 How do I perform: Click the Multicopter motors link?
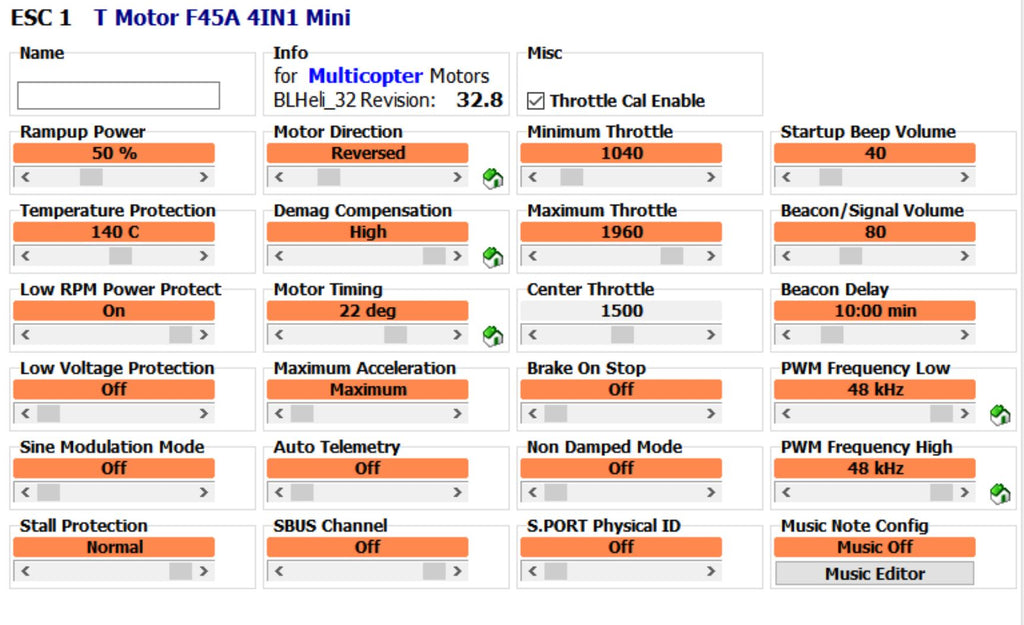(x=365, y=76)
